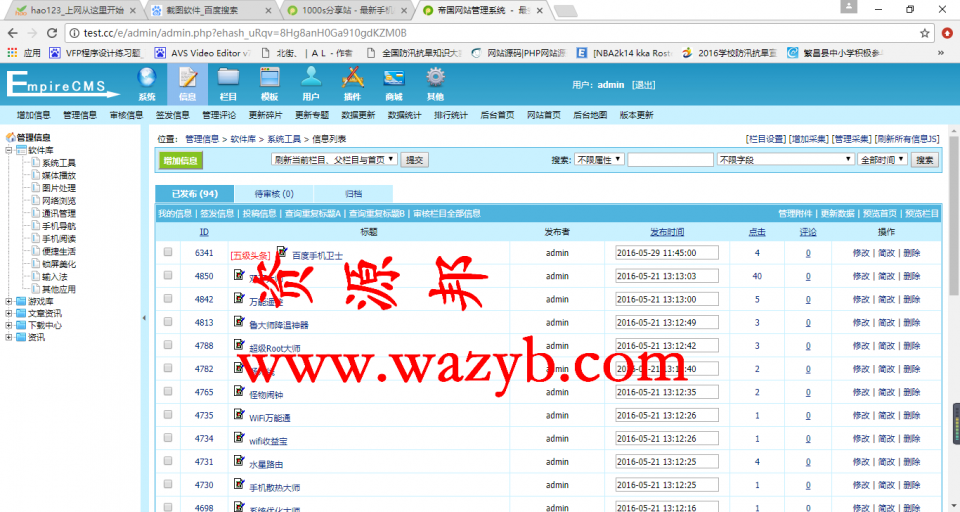Open the 不限字段 dropdown
This screenshot has width=960, height=512.
point(786,159)
